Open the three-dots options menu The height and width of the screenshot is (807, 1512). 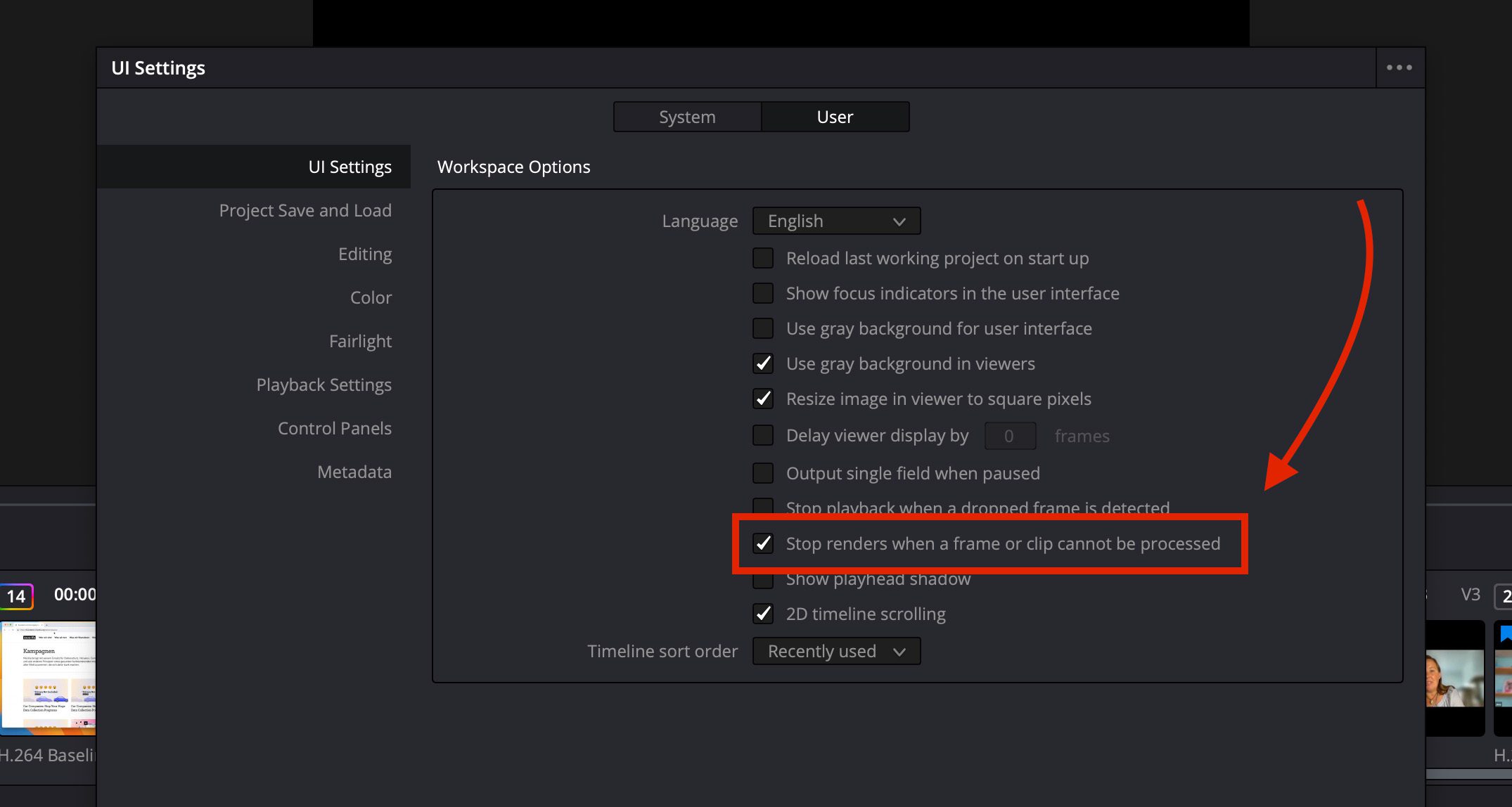point(1399,67)
